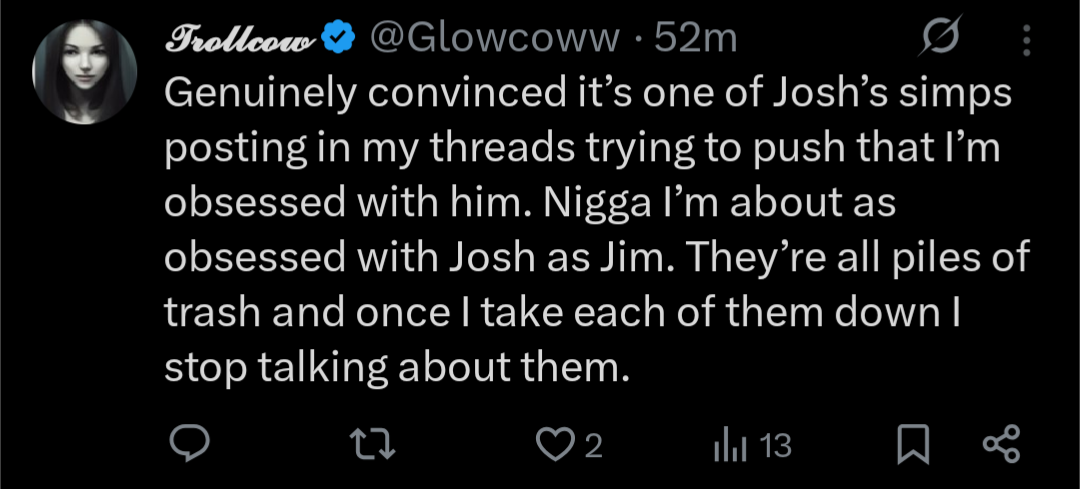Open the three-dot more options menu
Viewport: 1080px width, 489px height.
click(x=1023, y=40)
